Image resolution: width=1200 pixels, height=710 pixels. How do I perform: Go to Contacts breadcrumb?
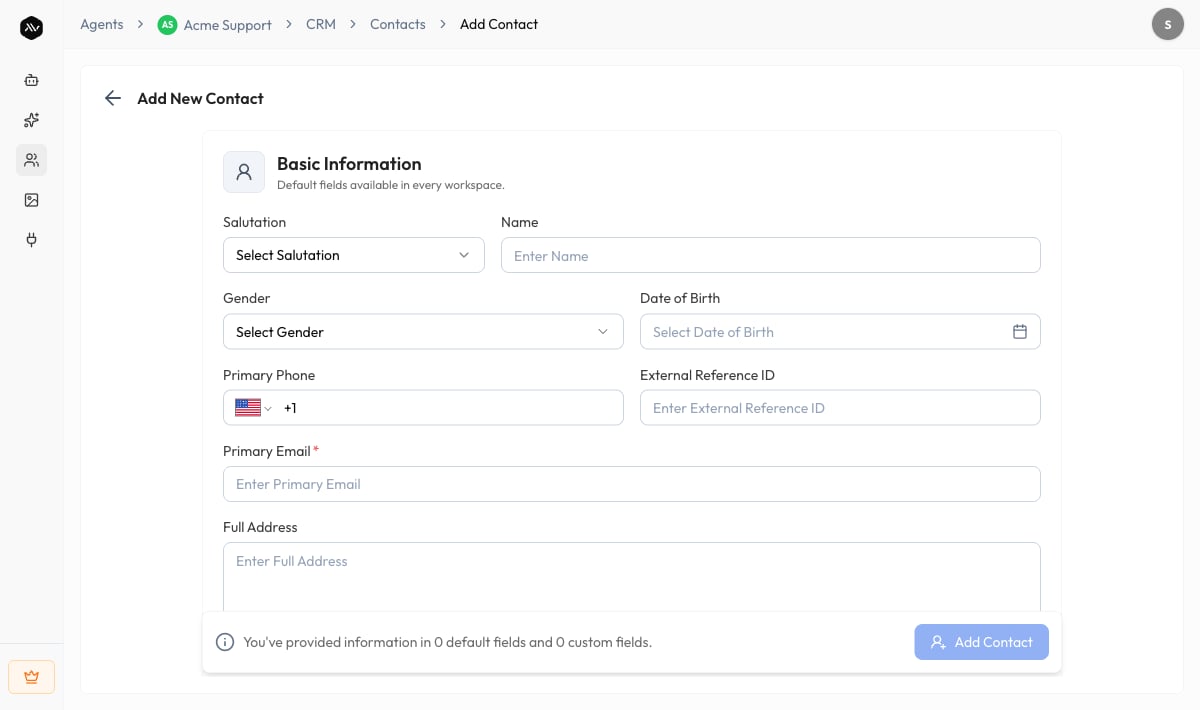coord(398,24)
